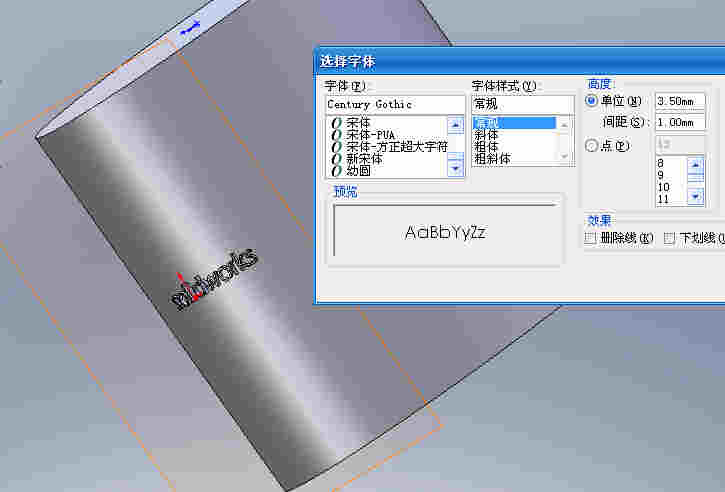The height and width of the screenshot is (492, 725).
Task: Toggle the 删除线 strikethrough checkbox
Action: [x=590, y=238]
